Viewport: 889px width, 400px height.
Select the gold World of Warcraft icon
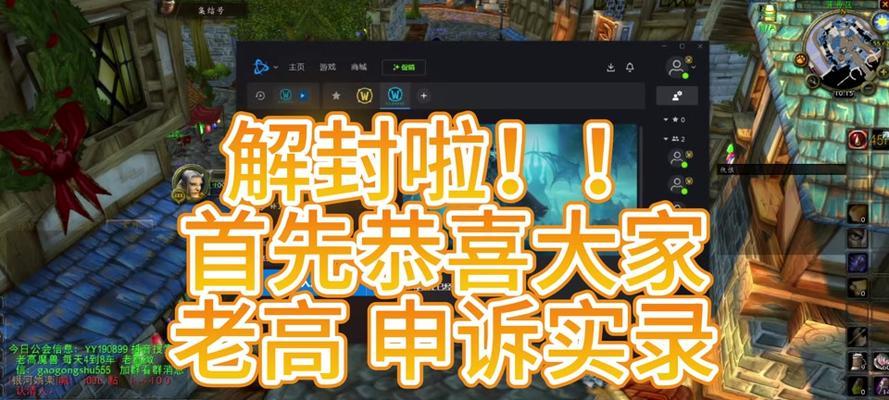point(365,96)
